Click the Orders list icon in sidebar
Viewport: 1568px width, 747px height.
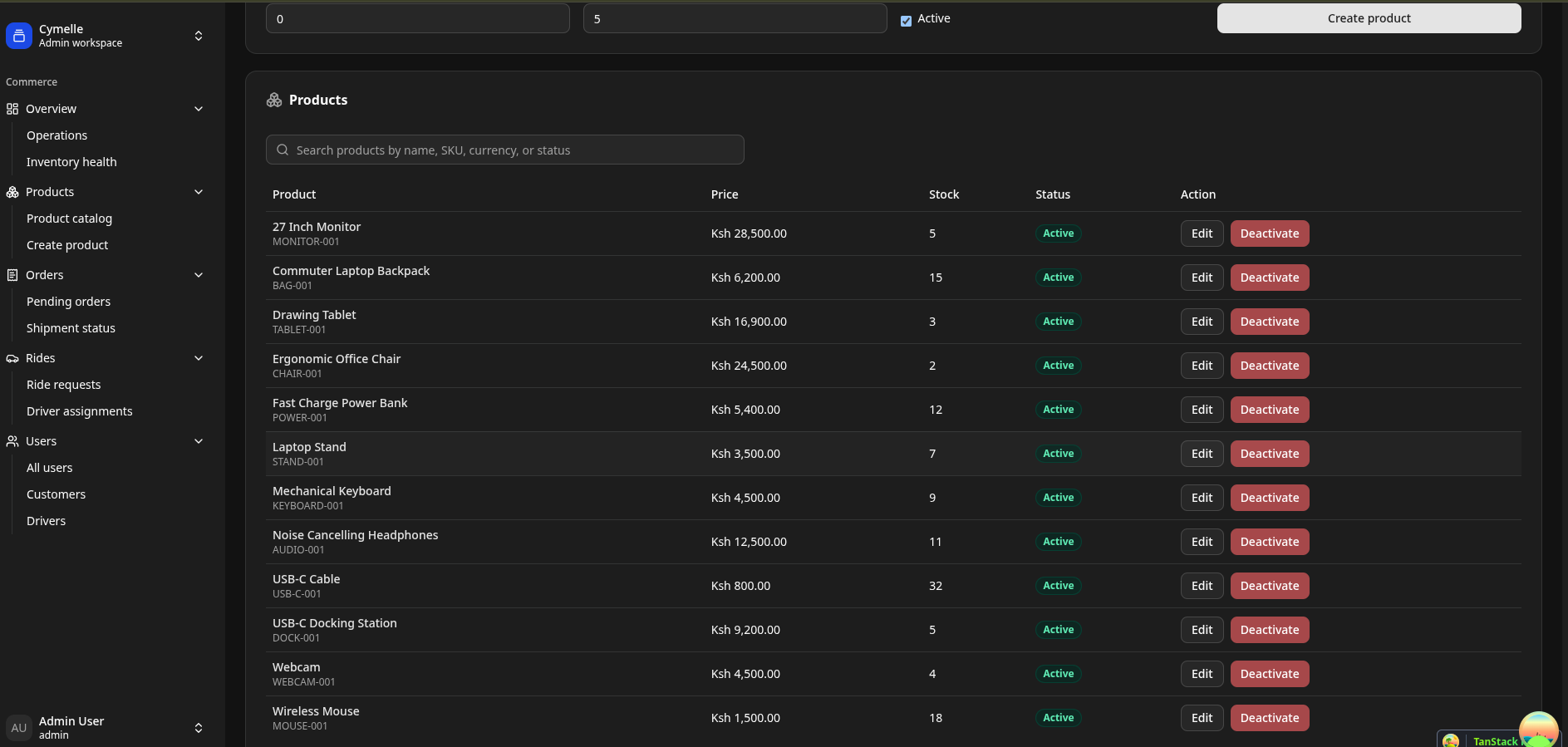(12, 275)
